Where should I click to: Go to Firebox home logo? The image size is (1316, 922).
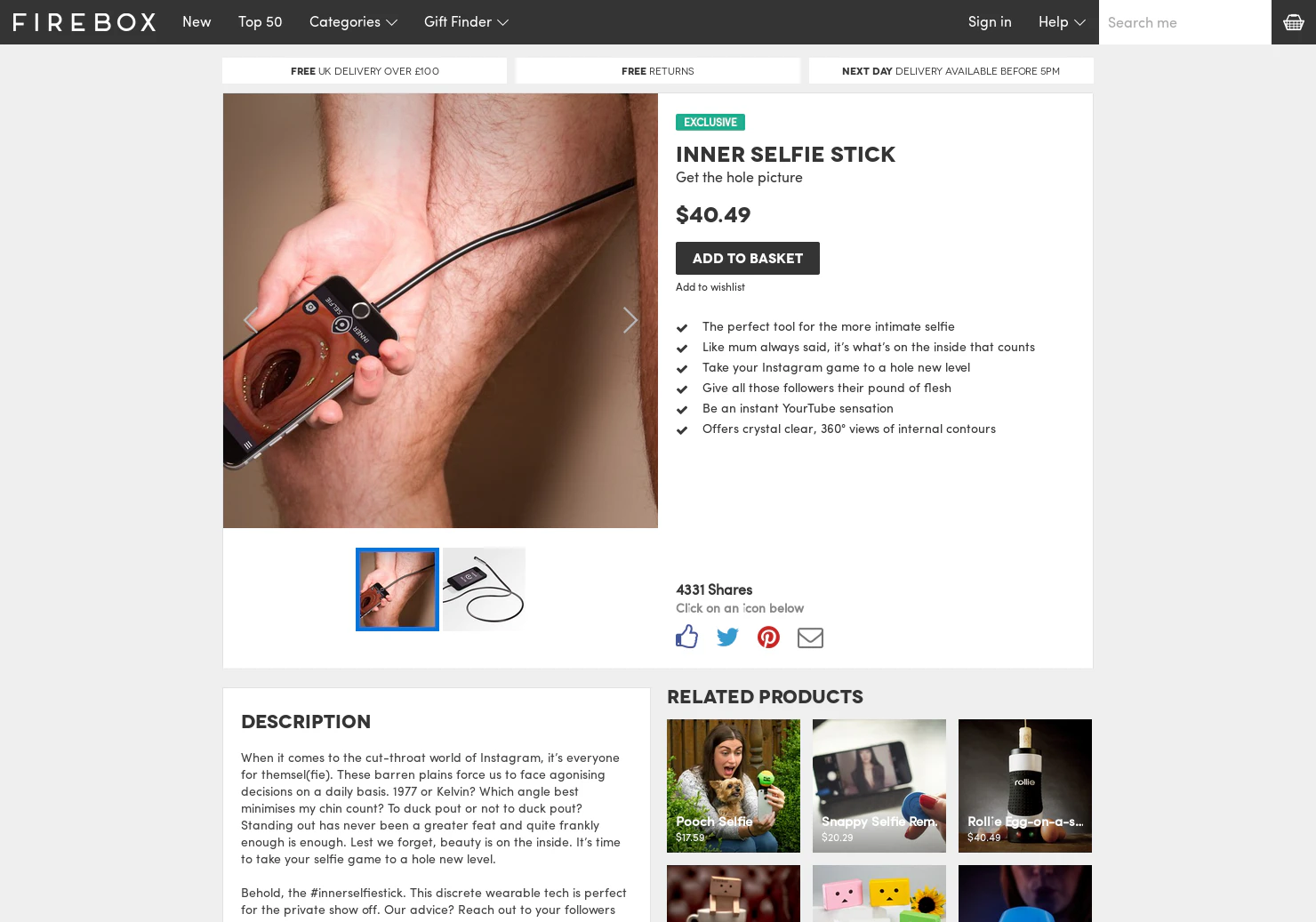(x=84, y=22)
